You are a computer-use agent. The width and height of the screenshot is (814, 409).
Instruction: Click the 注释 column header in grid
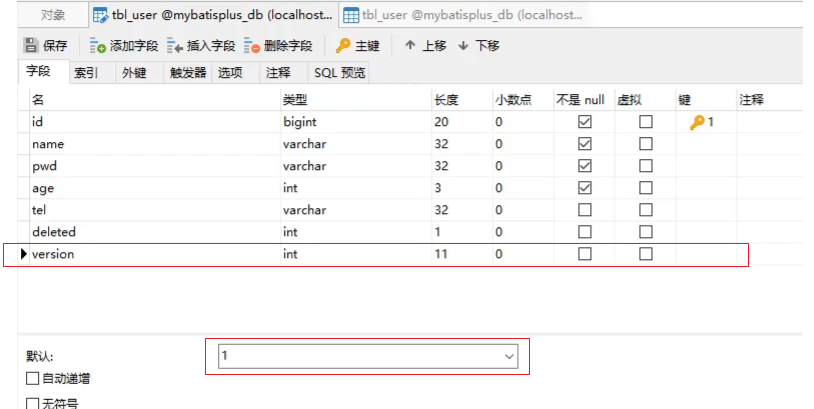tap(770, 100)
